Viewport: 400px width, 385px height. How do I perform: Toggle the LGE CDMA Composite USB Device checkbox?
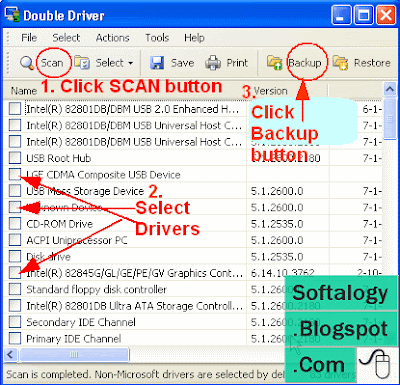[x=15, y=174]
